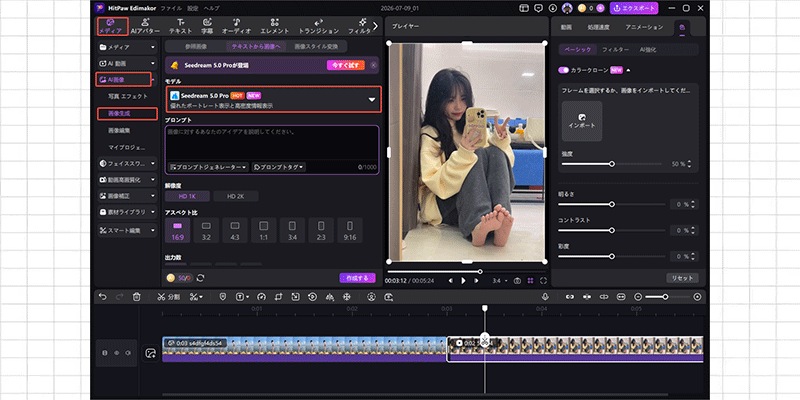
Task: Click the 今すぐ試す button
Action: pyautogui.click(x=345, y=65)
